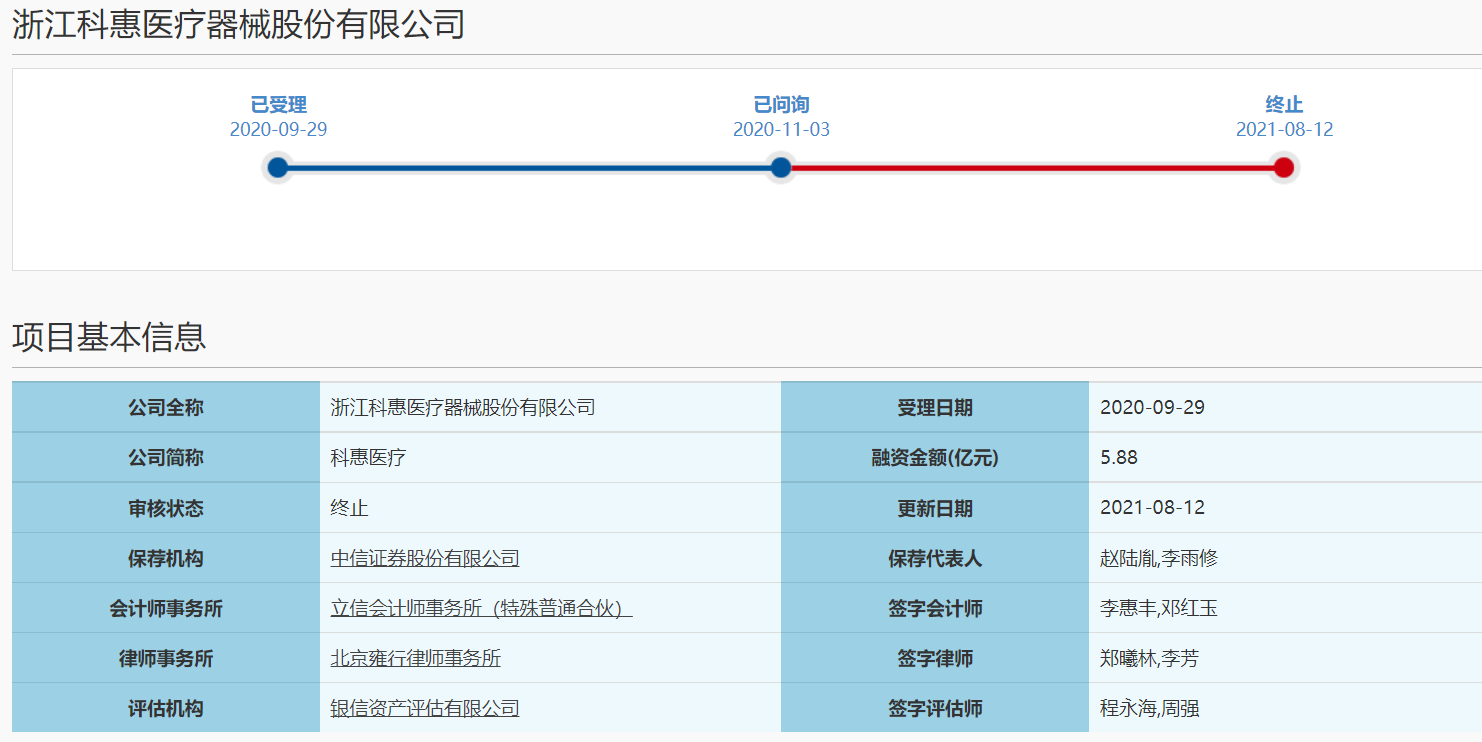The image size is (1482, 742).
Task: Click the 已受理 timeline node dot
Action: 278,168
